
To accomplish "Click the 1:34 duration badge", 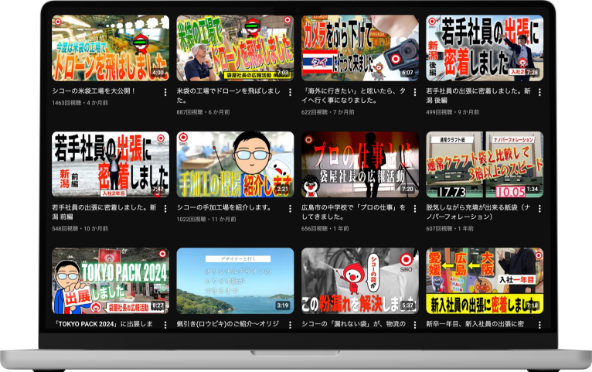I will pyautogui.click(x=532, y=189).
